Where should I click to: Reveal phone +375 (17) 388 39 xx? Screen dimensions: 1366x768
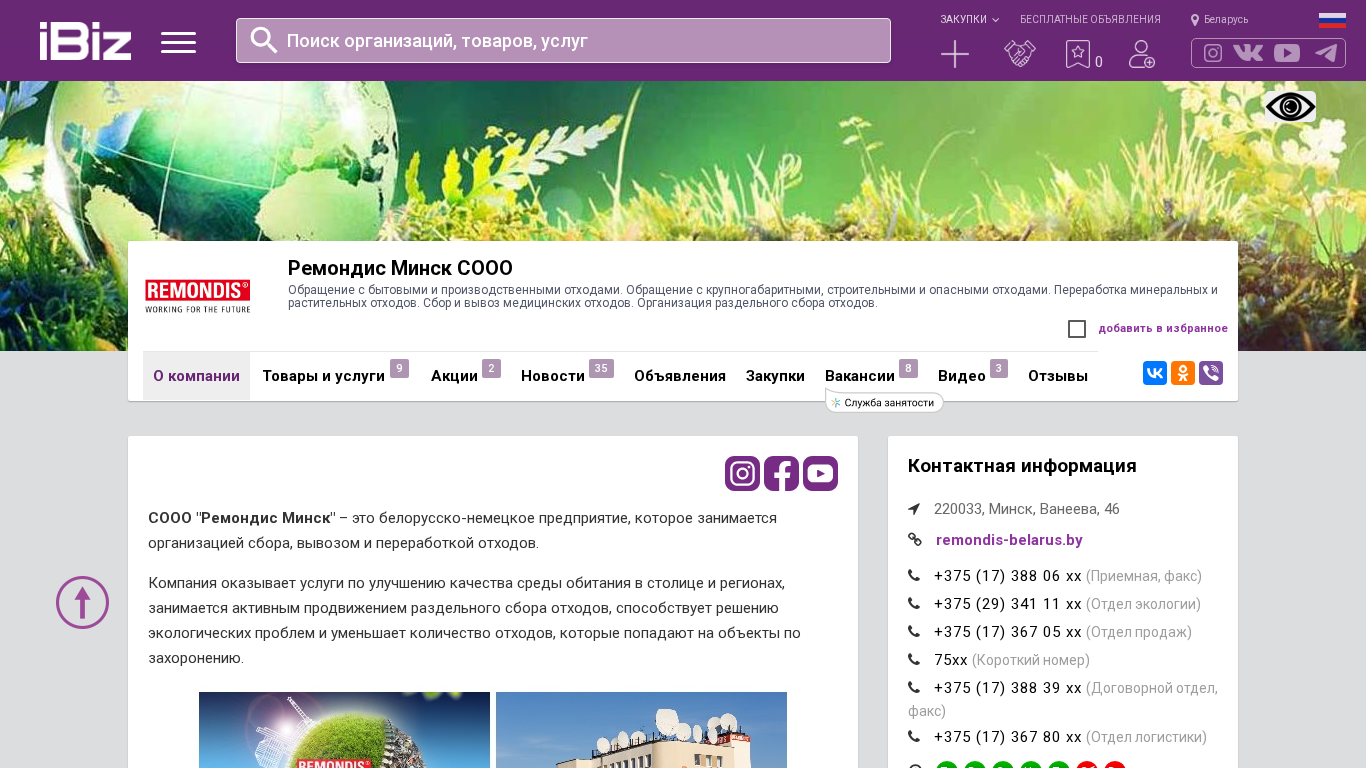tap(1008, 688)
